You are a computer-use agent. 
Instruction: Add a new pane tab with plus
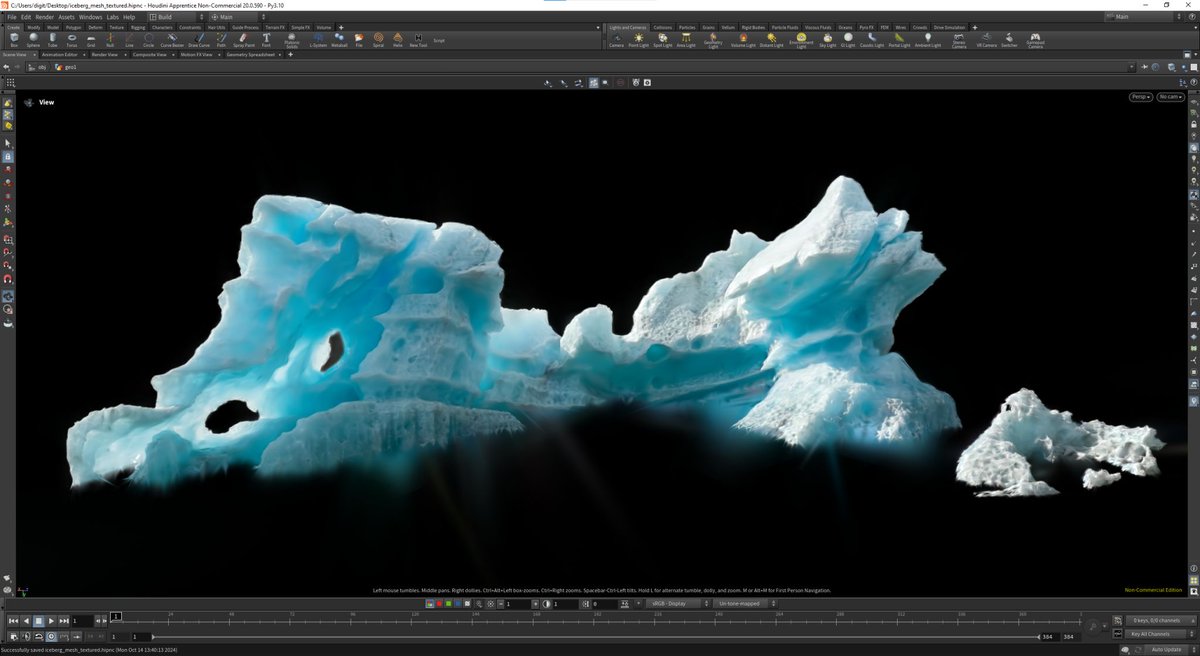click(292, 54)
